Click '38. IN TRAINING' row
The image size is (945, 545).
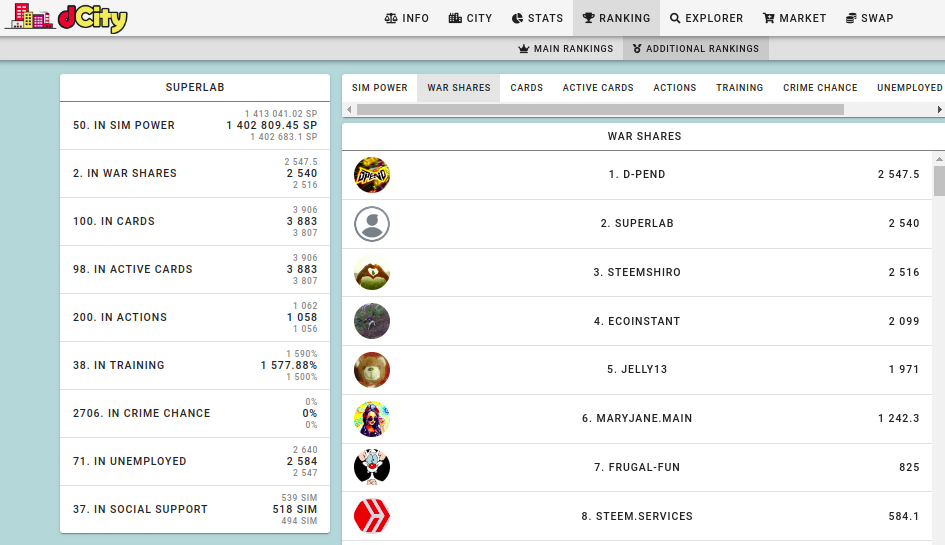[x=195, y=365]
